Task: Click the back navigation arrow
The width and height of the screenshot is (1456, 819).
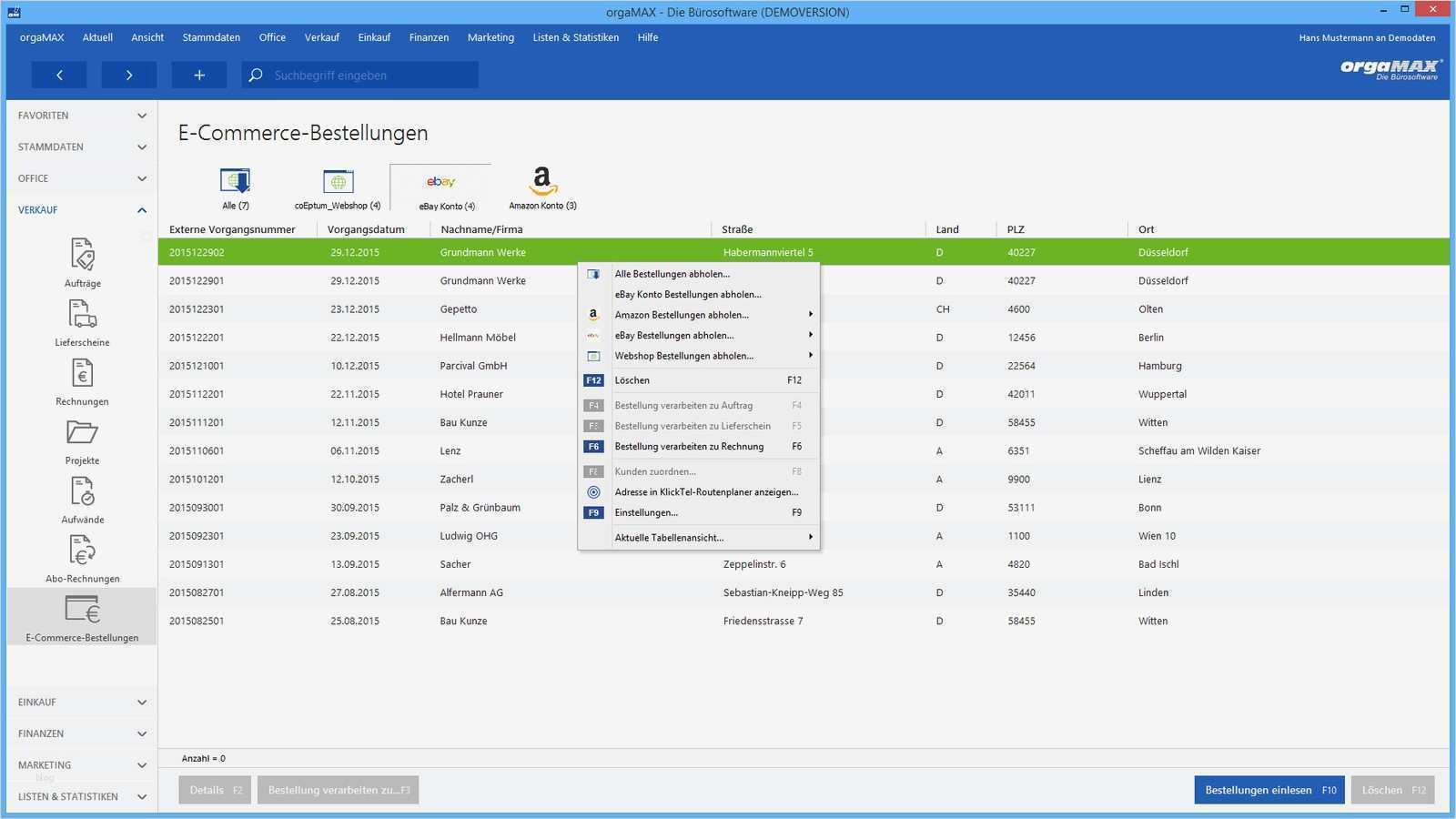Action: tap(59, 75)
